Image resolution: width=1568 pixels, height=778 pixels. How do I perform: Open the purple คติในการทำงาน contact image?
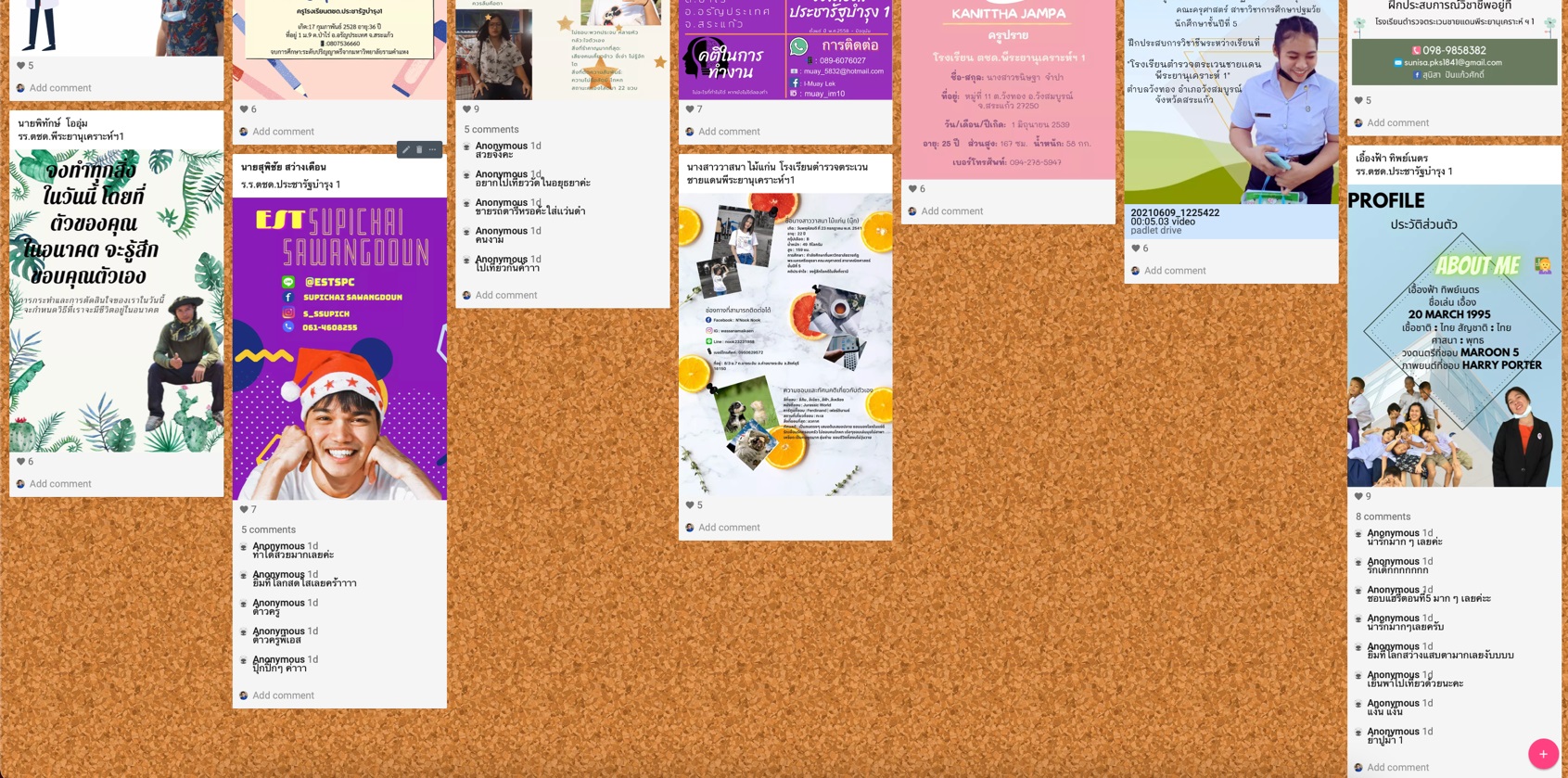click(785, 49)
